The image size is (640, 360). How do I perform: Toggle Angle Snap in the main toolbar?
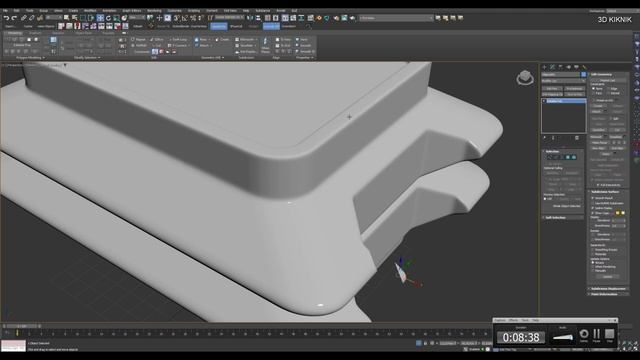[x=184, y=18]
